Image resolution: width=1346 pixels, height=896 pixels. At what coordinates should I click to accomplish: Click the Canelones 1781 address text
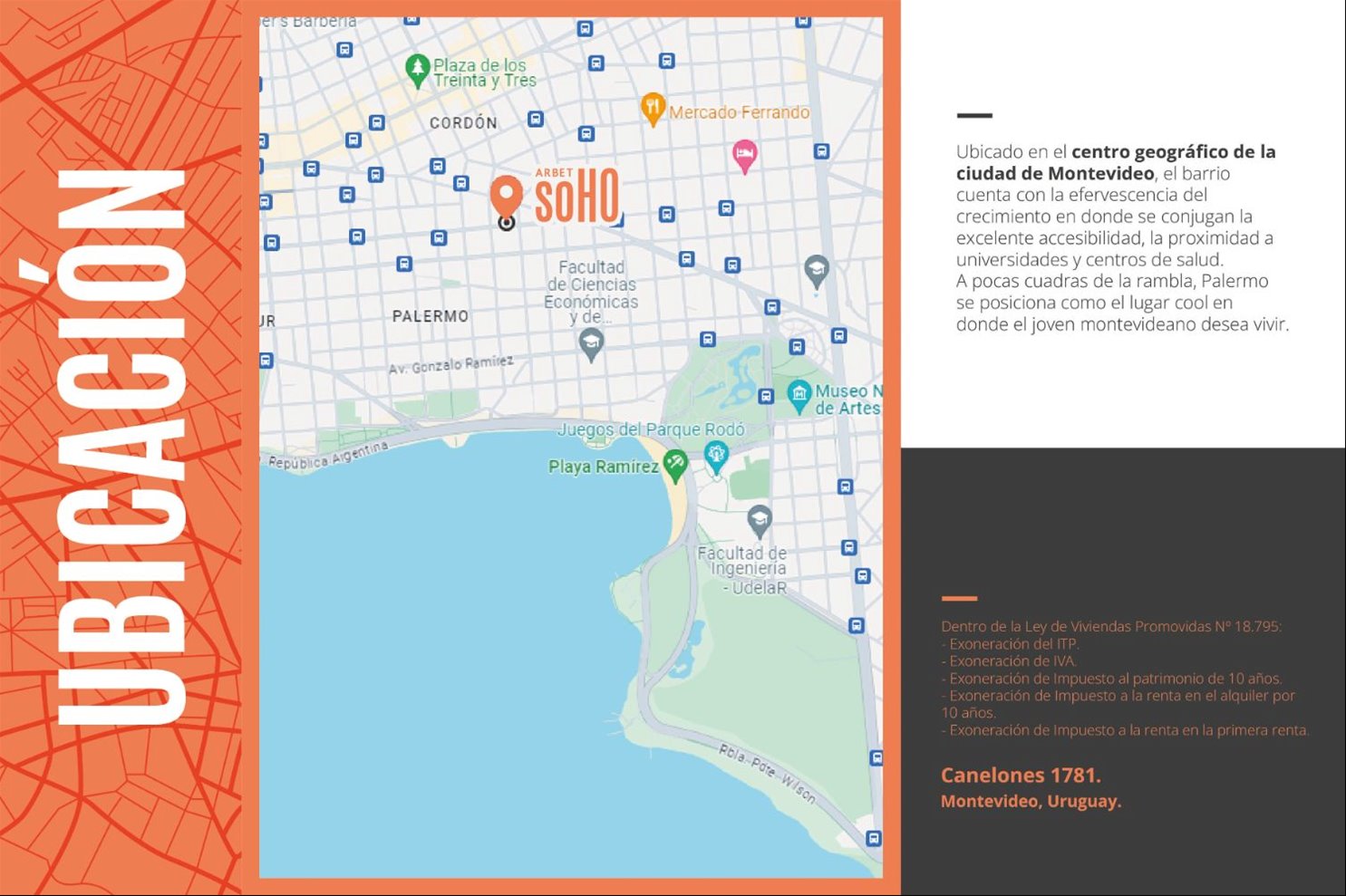[1021, 776]
